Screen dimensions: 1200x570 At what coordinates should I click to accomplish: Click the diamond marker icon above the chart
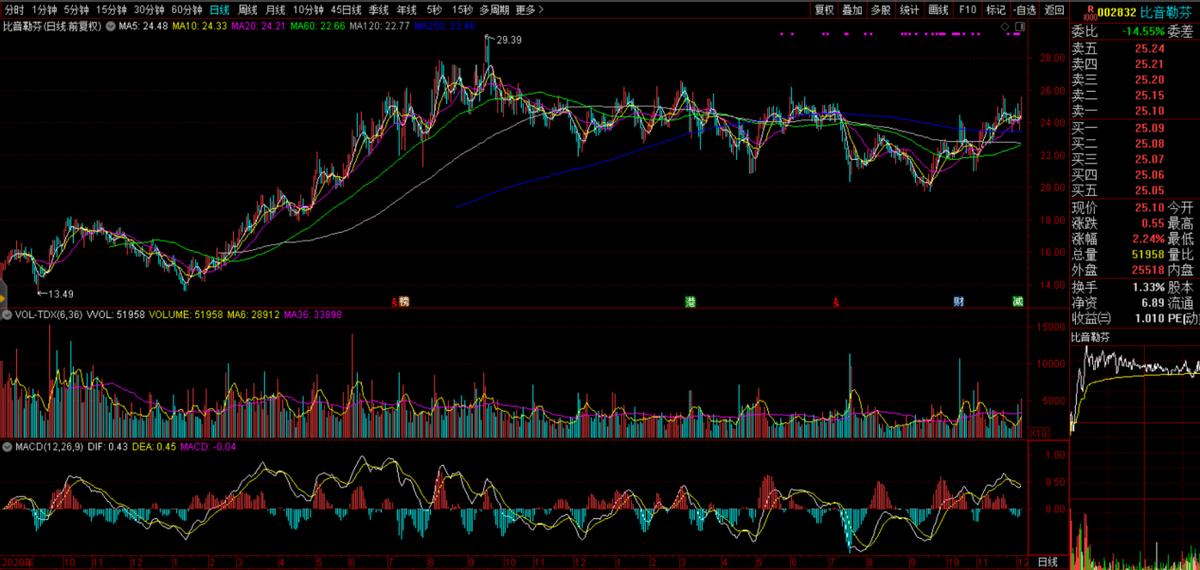click(1004, 24)
